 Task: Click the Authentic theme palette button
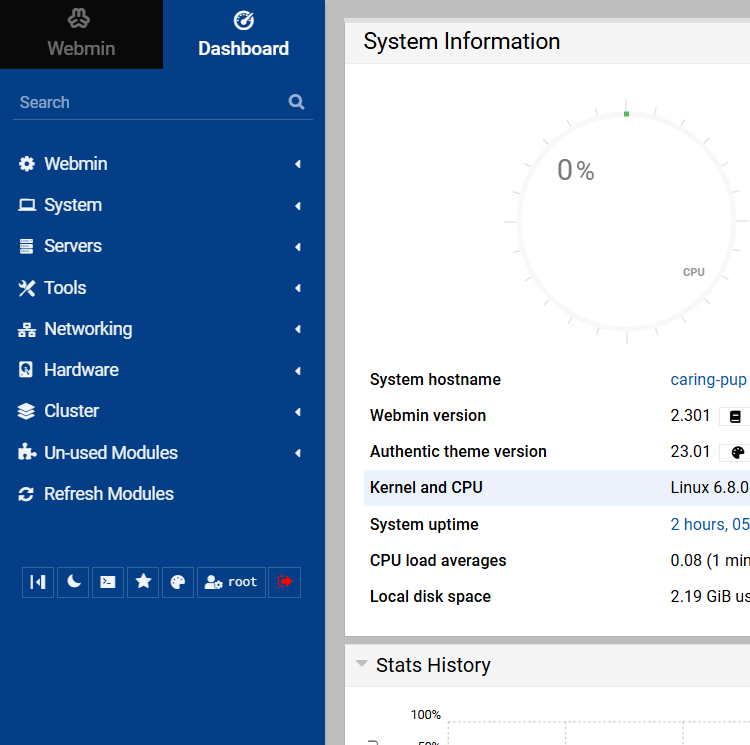click(x=736, y=452)
